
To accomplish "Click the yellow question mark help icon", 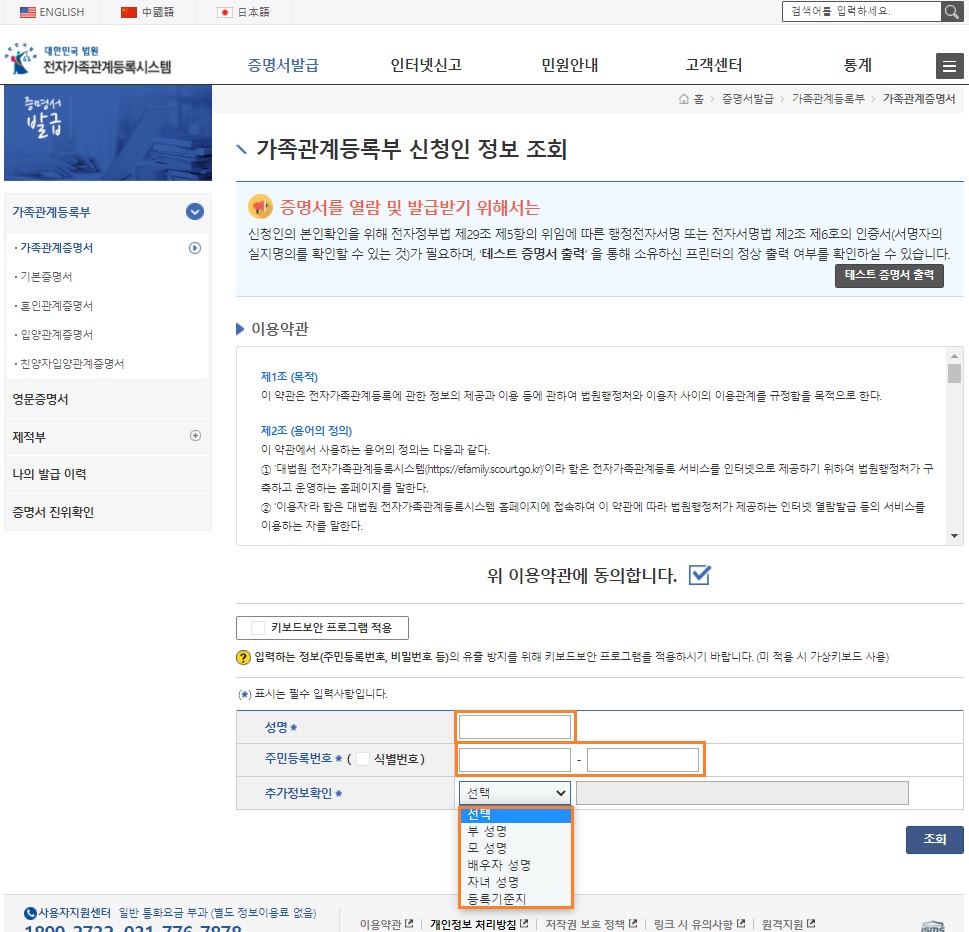I will coord(243,657).
